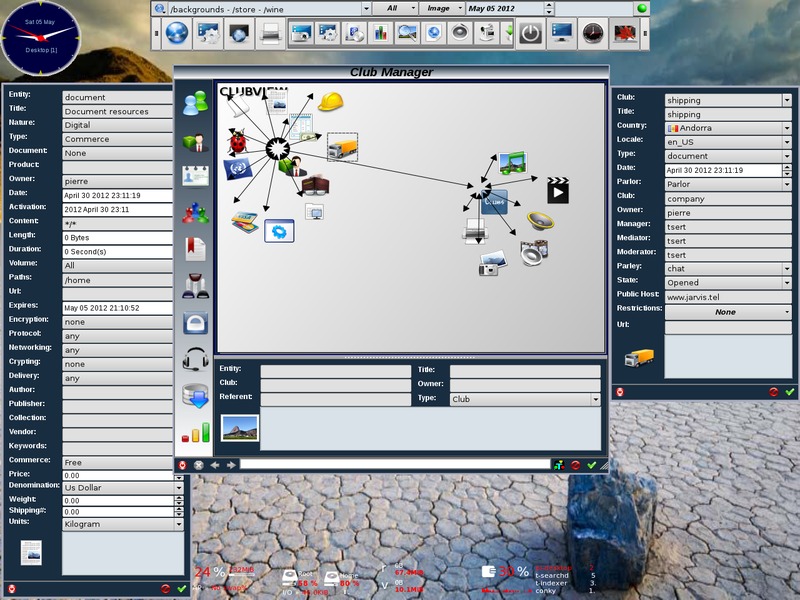Open the bar chart icon in sidebar

(x=195, y=433)
